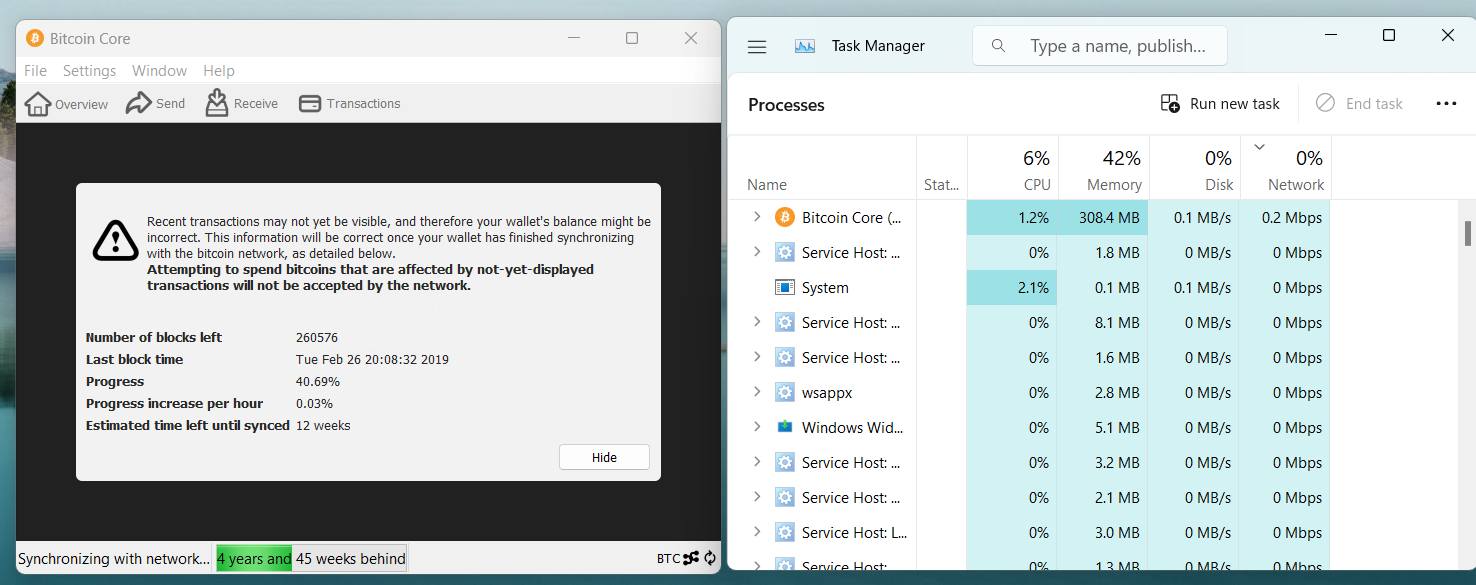Click the Status column header
Image resolution: width=1476 pixels, height=585 pixels.
click(x=942, y=166)
